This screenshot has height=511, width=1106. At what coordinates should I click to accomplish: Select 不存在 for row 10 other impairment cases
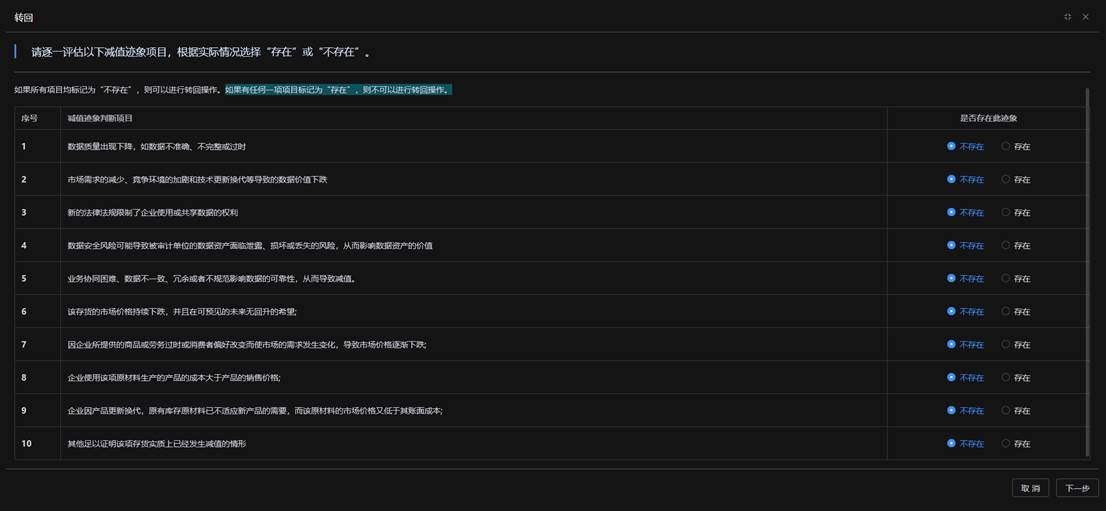click(951, 443)
